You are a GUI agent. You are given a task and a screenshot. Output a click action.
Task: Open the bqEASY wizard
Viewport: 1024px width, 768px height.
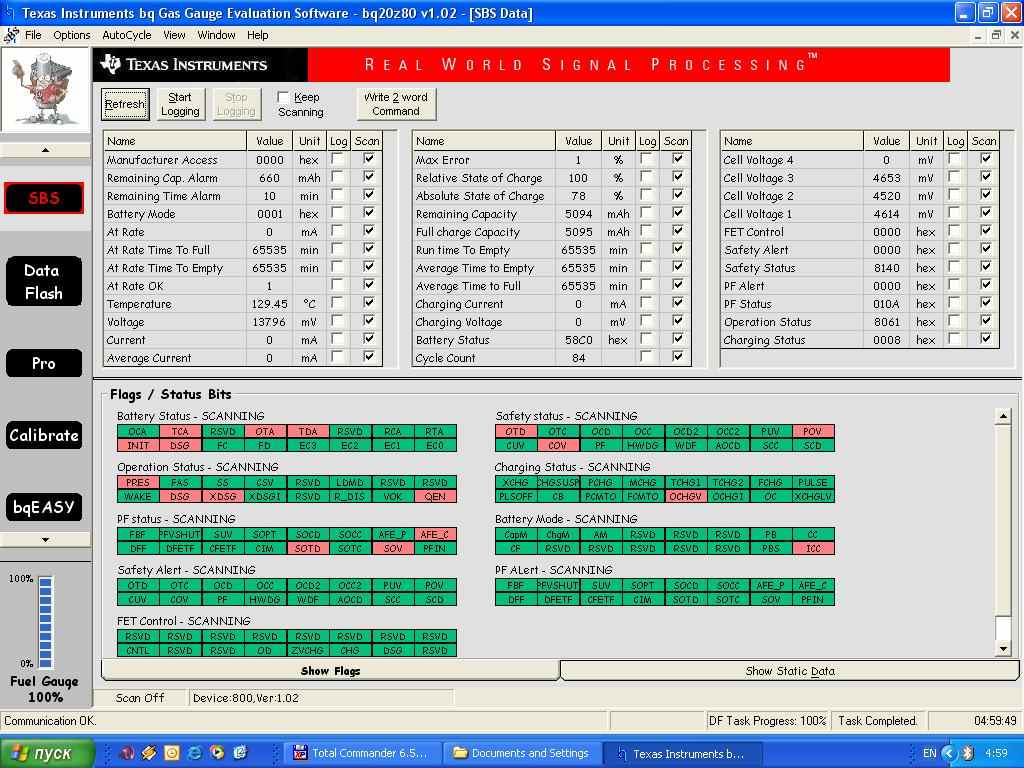pos(44,507)
